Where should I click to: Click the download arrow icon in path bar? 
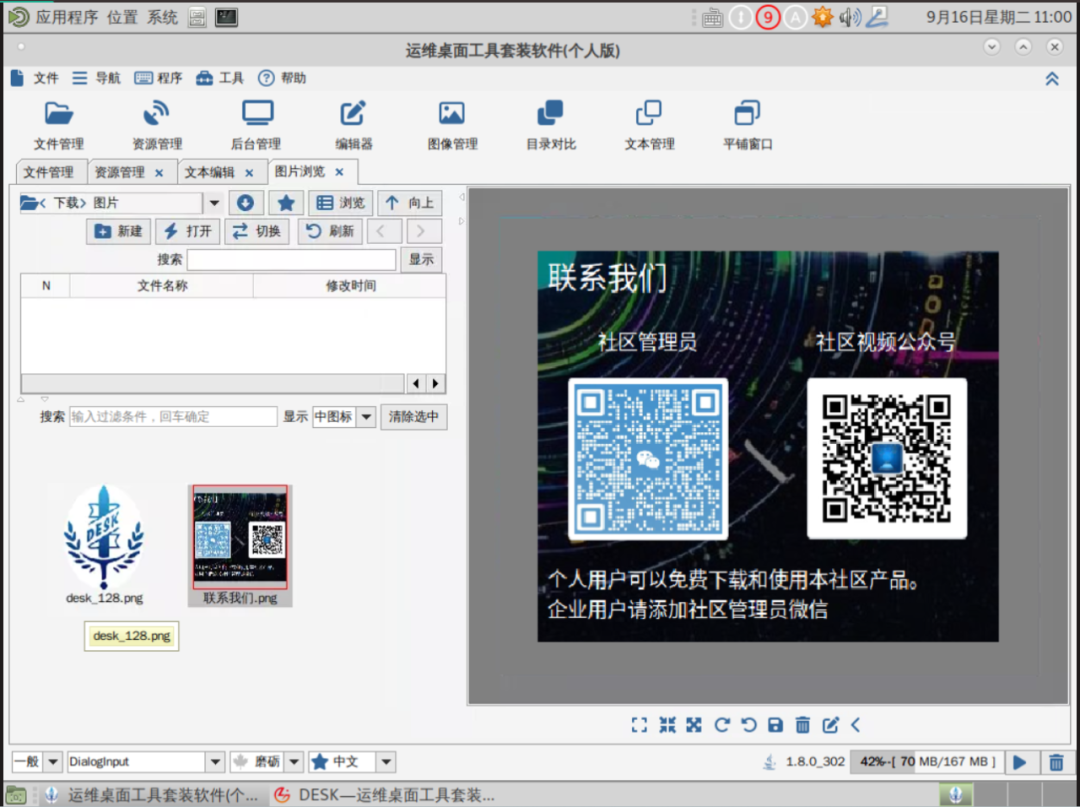[245, 202]
